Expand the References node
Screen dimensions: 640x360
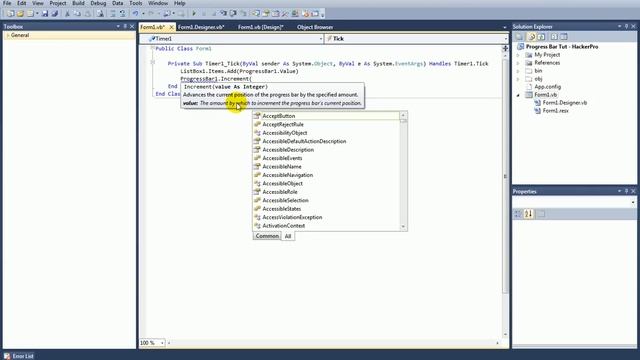518,63
